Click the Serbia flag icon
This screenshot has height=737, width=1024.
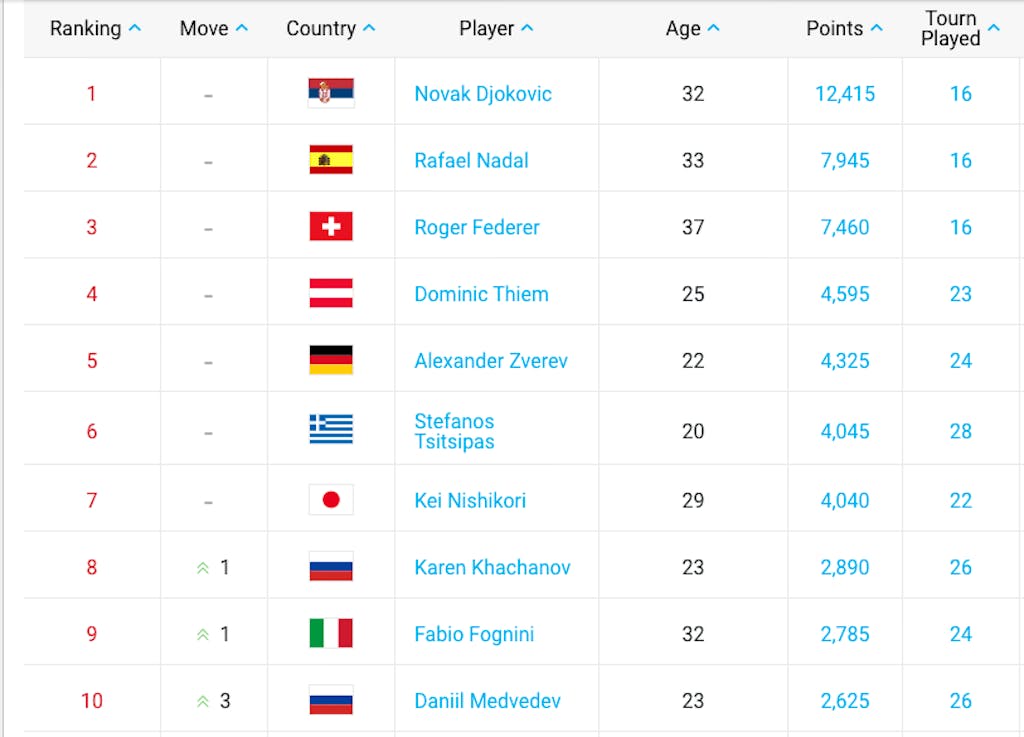[331, 93]
